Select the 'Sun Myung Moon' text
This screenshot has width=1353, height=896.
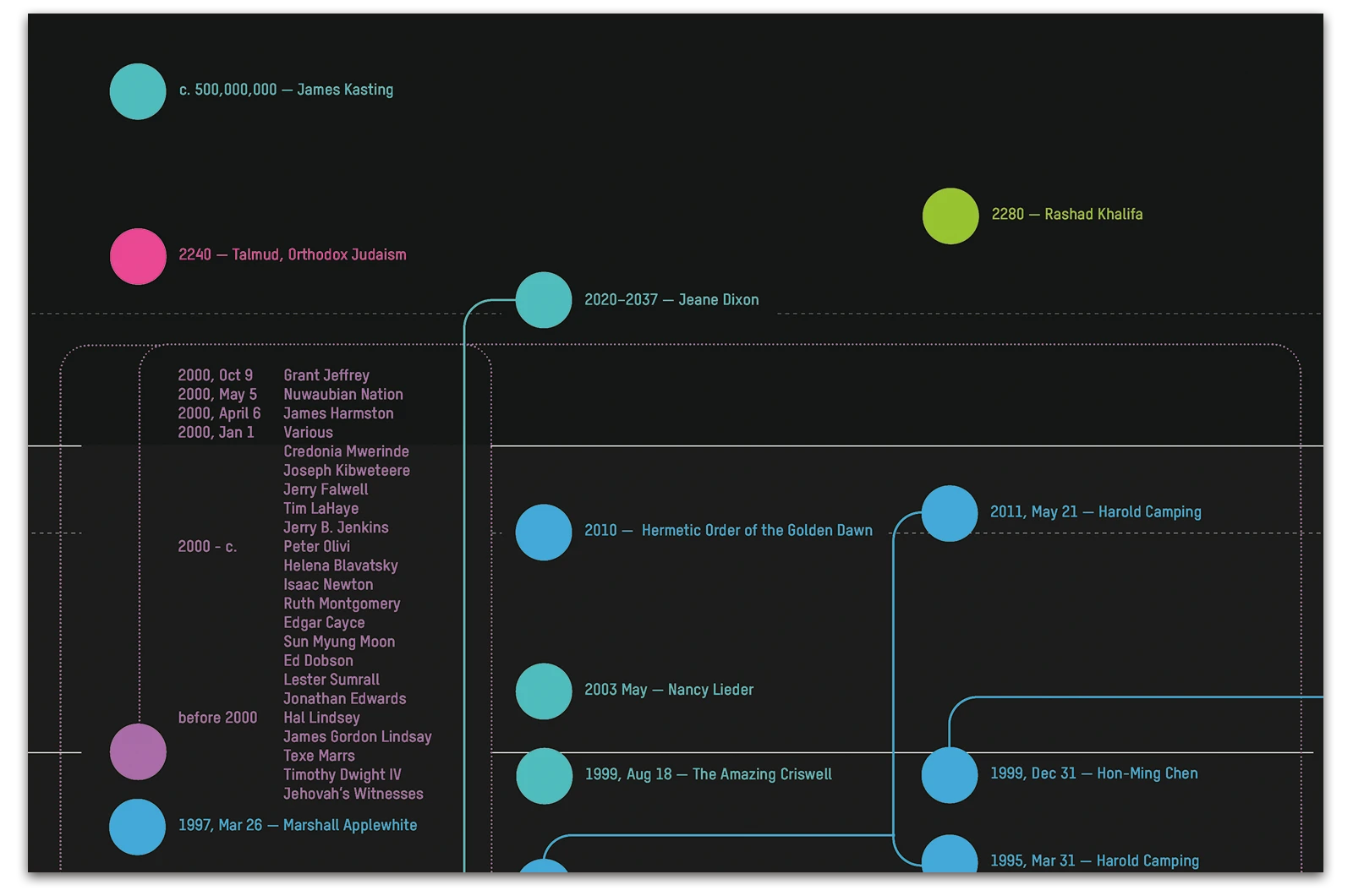coord(339,642)
